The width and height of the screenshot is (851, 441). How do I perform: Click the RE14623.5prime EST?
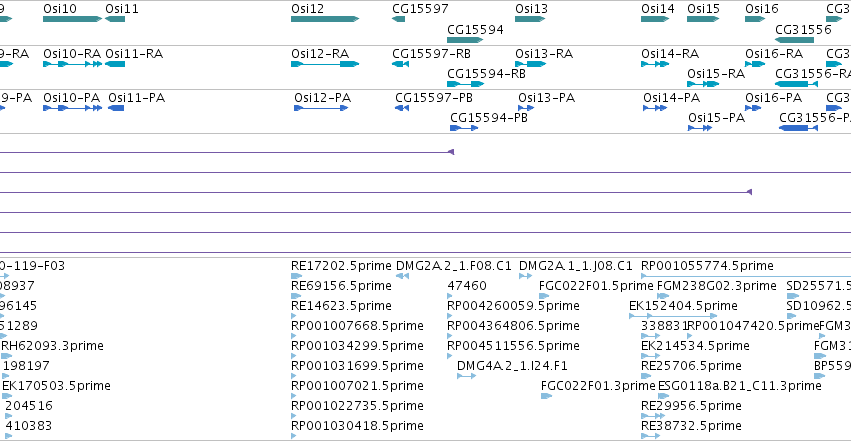point(295,316)
